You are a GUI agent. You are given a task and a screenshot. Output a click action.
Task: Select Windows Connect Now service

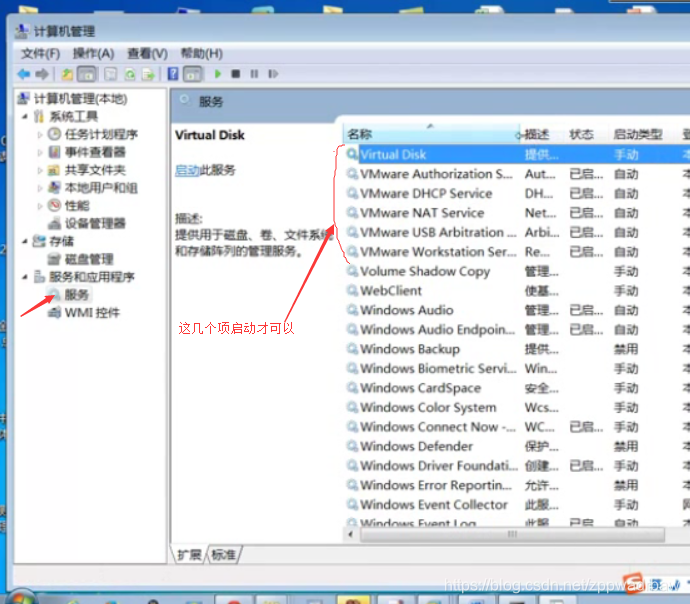pos(517,427)
